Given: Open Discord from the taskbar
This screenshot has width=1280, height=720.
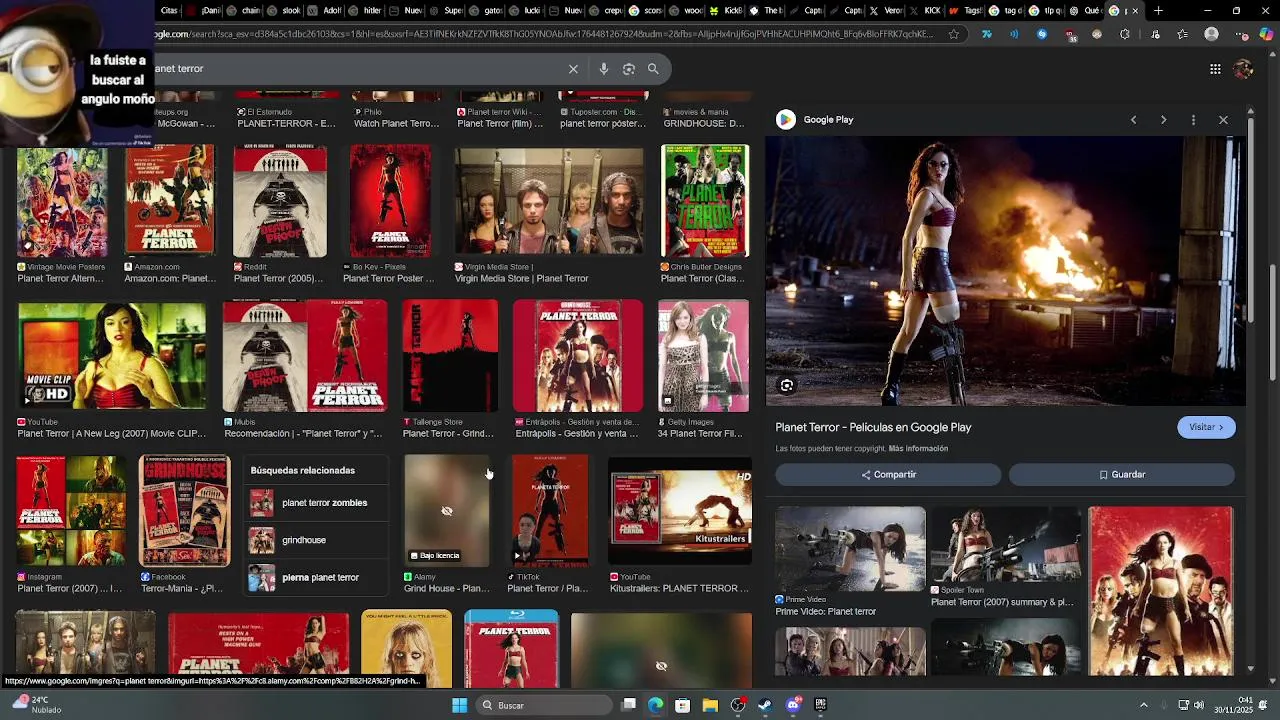Looking at the screenshot, I should click(793, 705).
